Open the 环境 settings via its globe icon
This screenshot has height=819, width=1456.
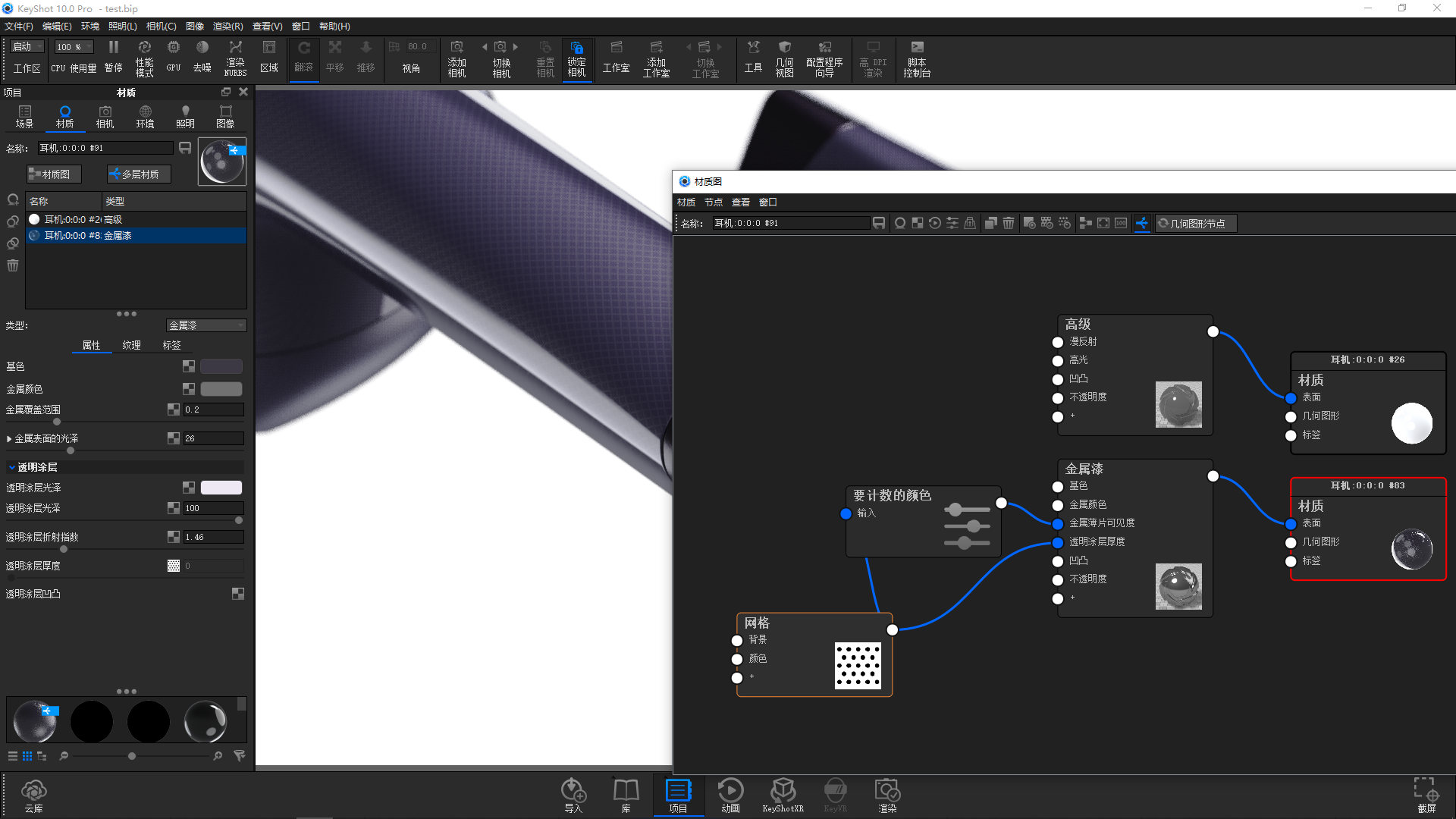pyautogui.click(x=145, y=116)
